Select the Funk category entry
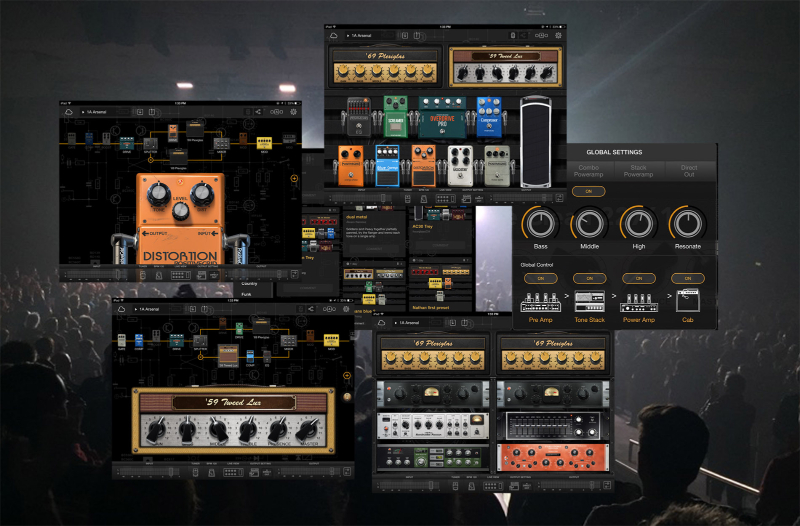Viewport: 800px width, 526px height. [x=246, y=294]
